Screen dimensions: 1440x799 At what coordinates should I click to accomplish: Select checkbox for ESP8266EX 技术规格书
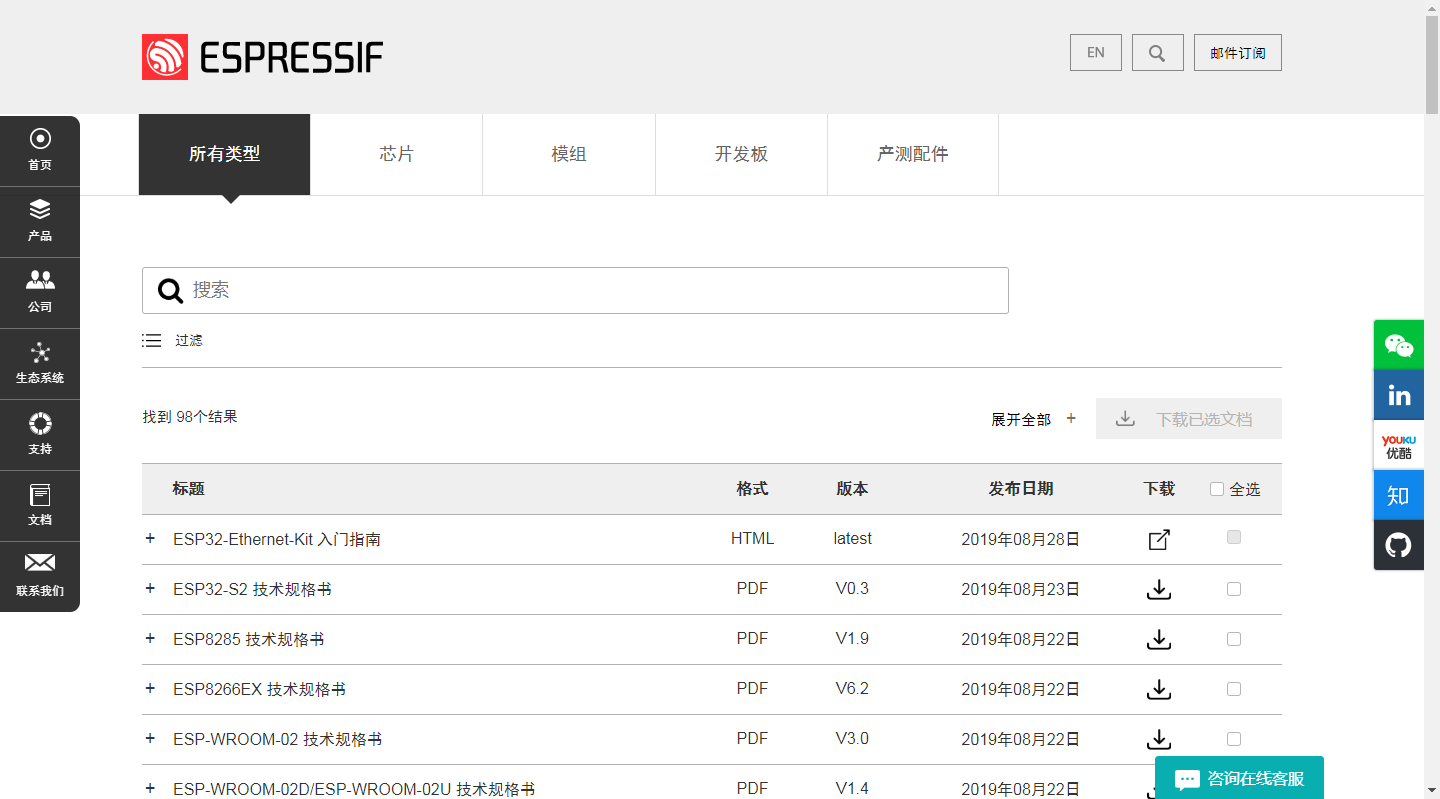[x=1234, y=689]
